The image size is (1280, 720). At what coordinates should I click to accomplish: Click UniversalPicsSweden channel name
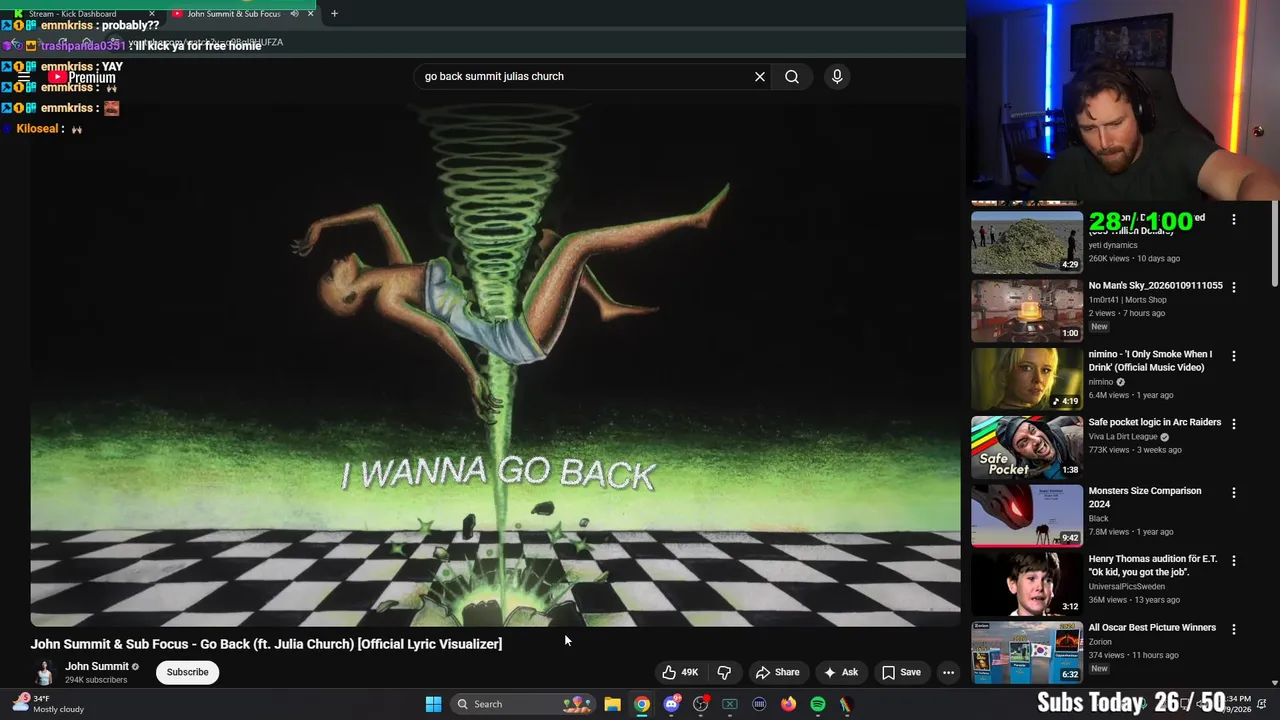pos(1127,587)
